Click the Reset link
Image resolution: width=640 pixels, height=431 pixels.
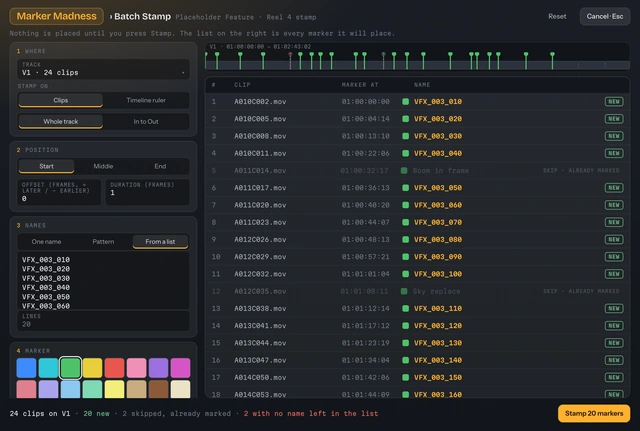(x=557, y=16)
